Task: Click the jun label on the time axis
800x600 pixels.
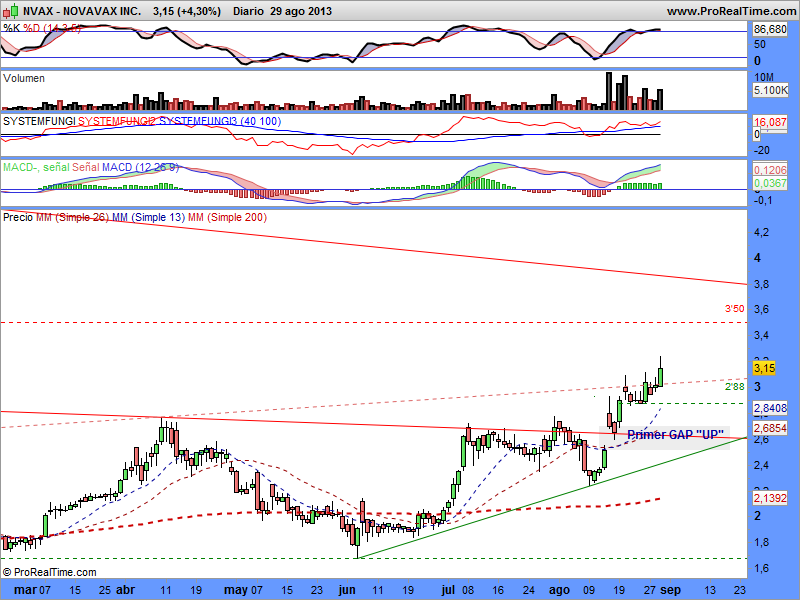Action: click(x=347, y=590)
